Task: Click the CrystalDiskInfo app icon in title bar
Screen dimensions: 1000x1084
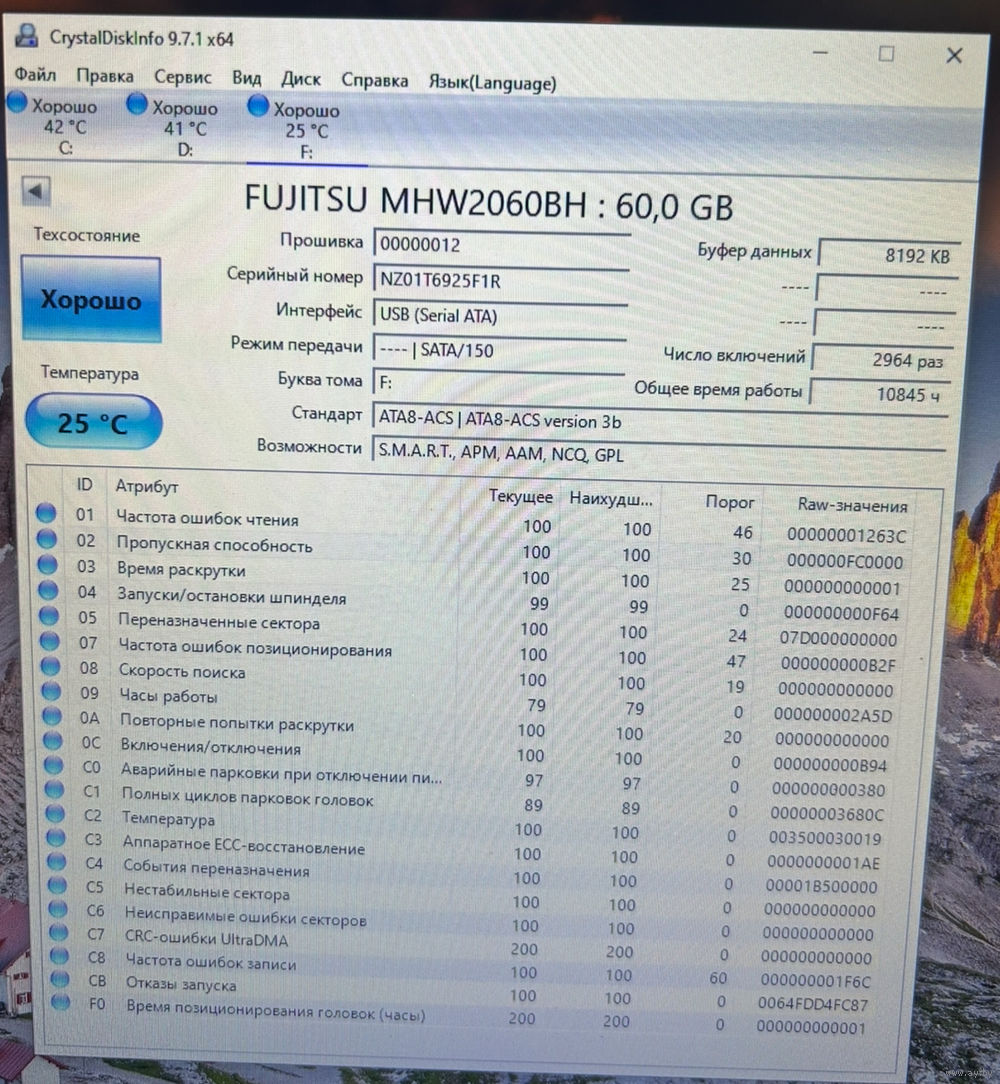Action: (x=26, y=35)
